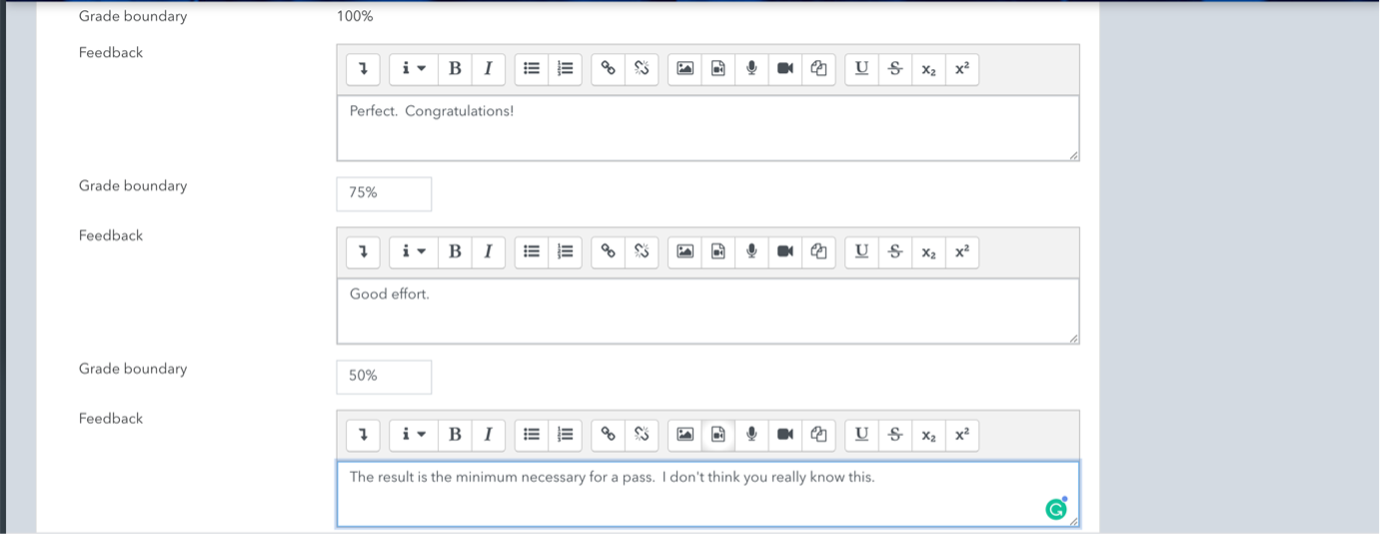Apply bold in 'minimum necessary' feedback editor

[x=455, y=435]
